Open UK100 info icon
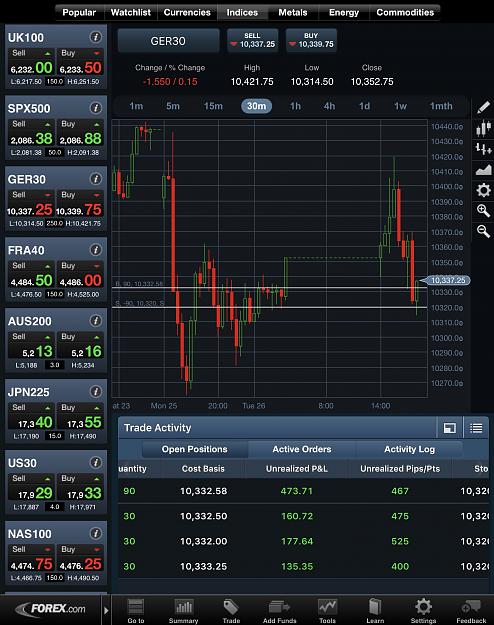 click(95, 37)
